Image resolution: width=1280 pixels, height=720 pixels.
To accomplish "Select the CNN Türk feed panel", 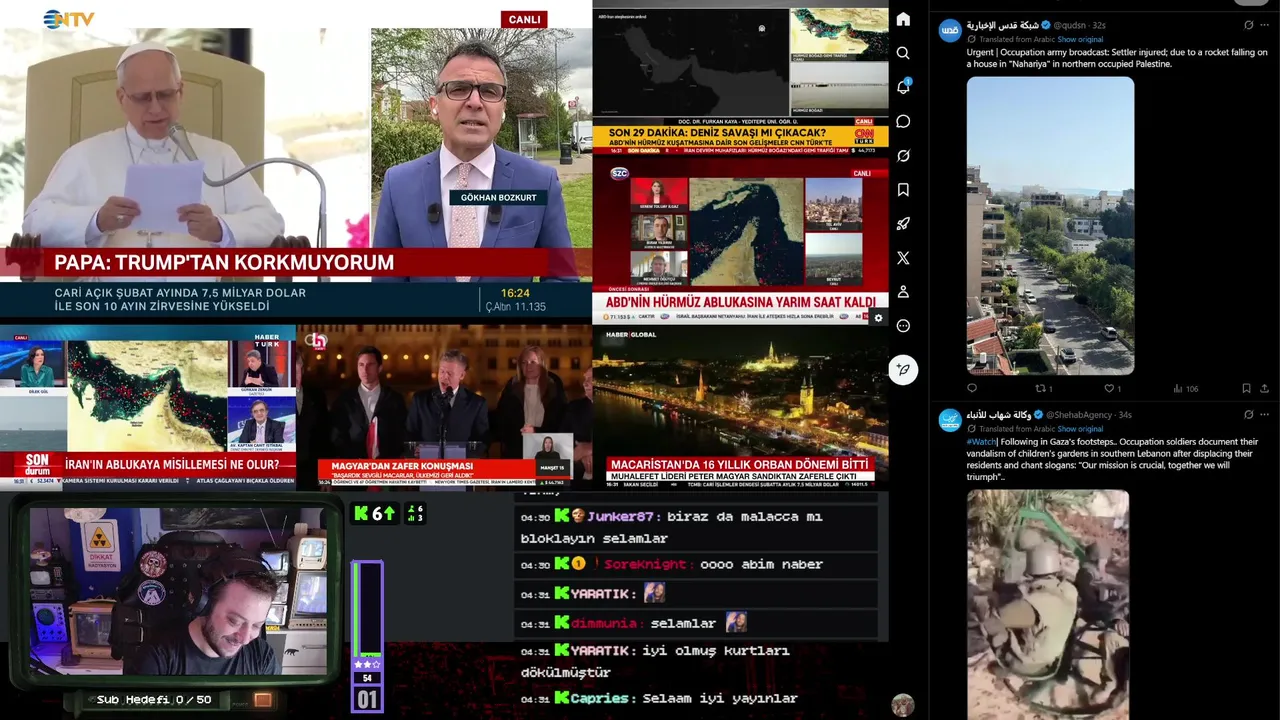I will tap(740, 80).
